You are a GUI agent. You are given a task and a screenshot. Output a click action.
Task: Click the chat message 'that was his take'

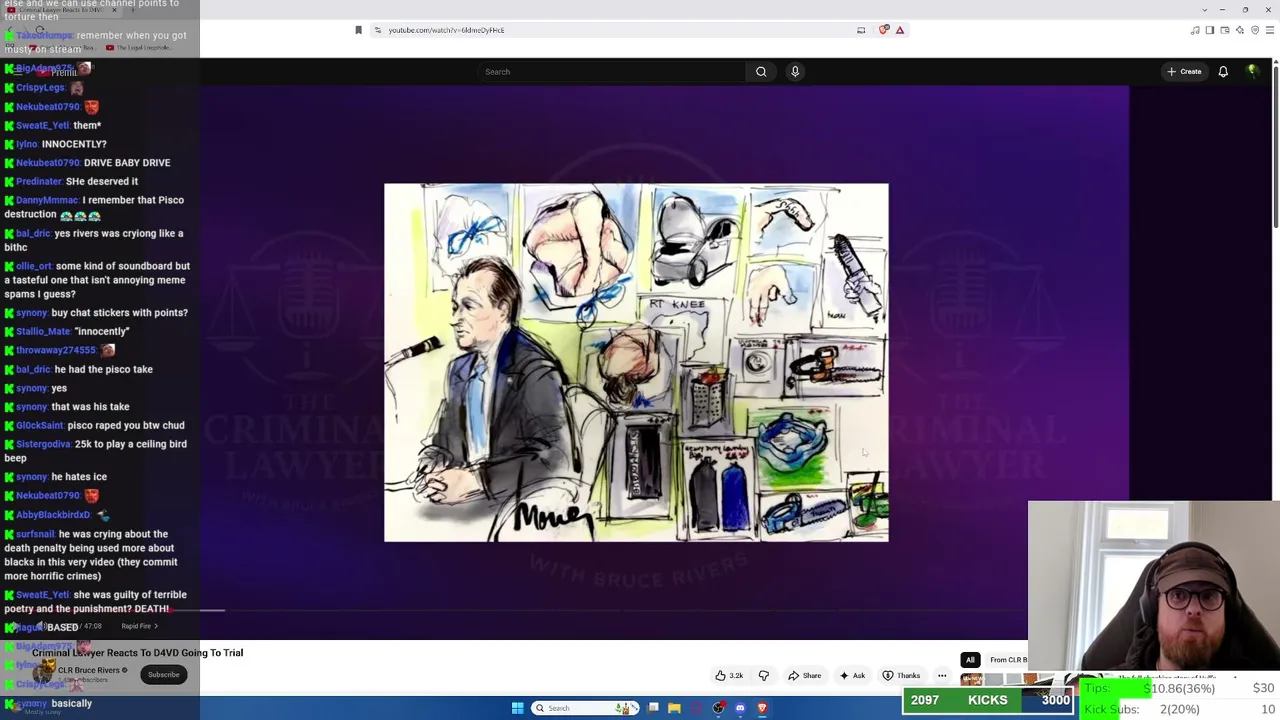coord(90,407)
